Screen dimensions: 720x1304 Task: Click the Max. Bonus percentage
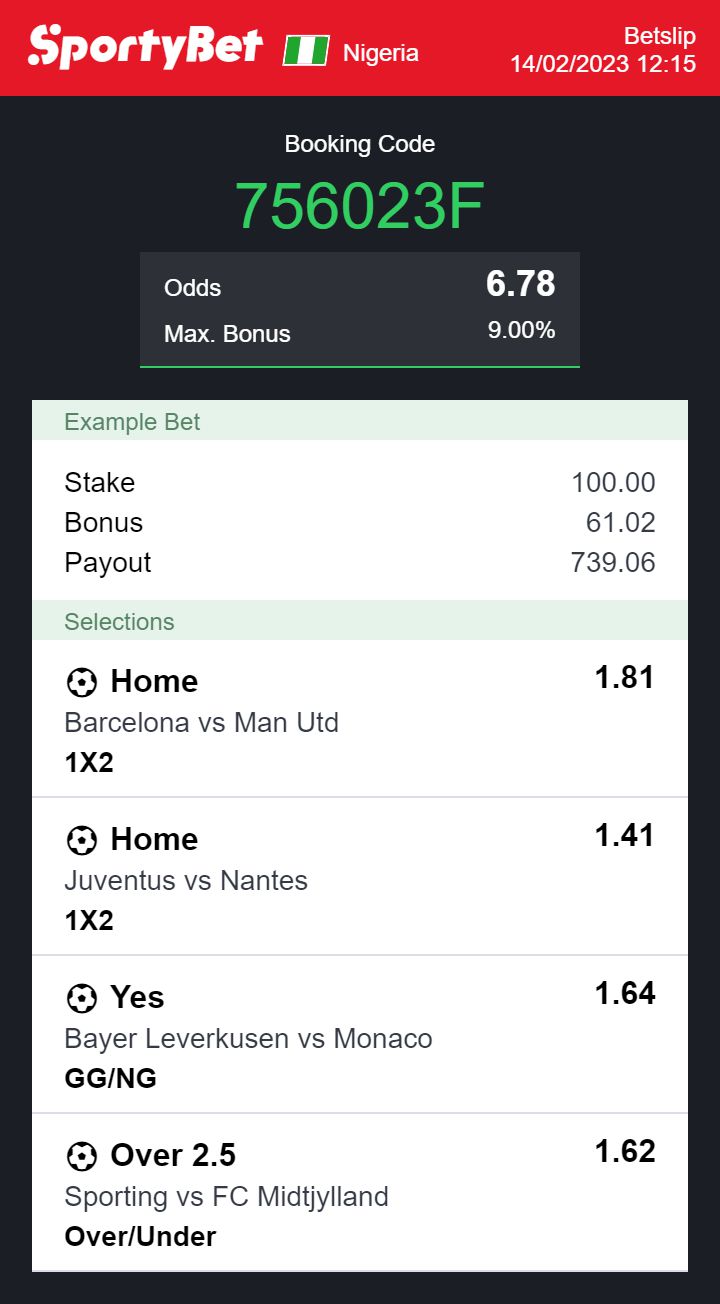coord(521,331)
